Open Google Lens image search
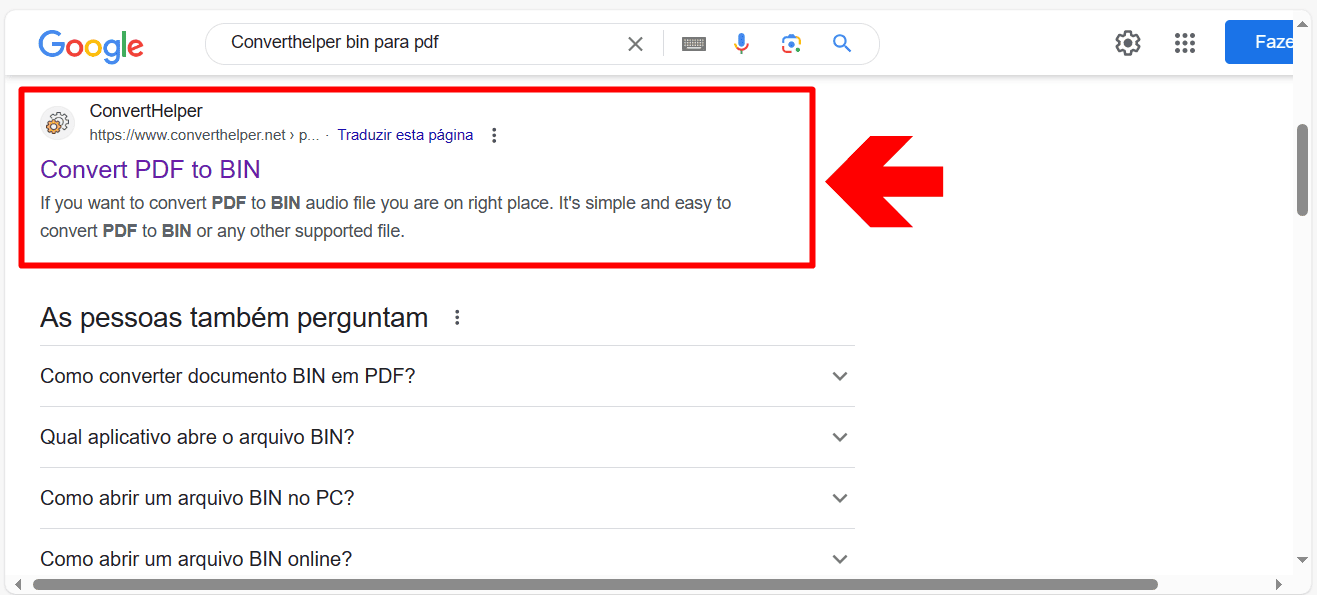This screenshot has height=595, width=1317. tap(791, 43)
